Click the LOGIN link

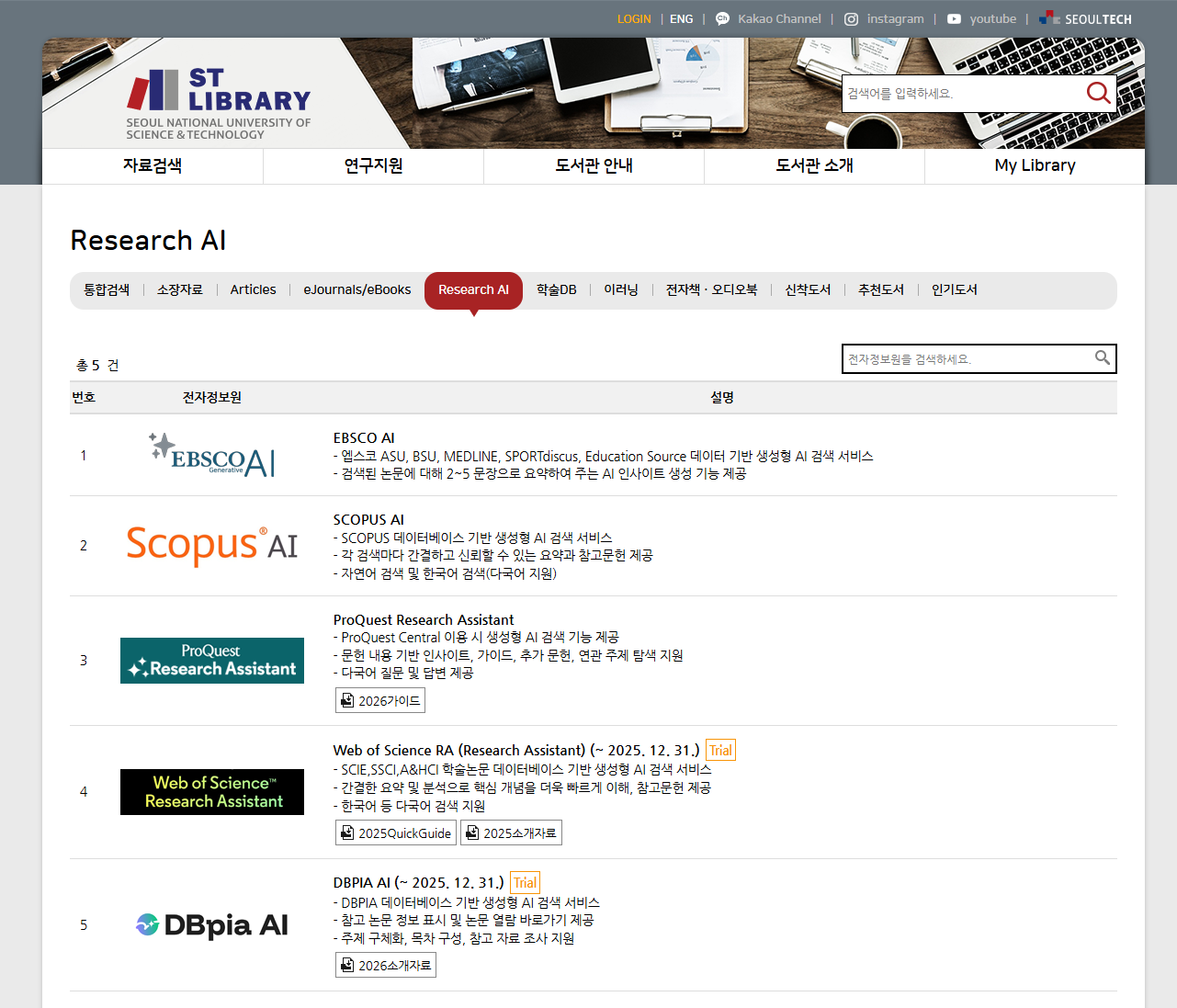click(634, 19)
